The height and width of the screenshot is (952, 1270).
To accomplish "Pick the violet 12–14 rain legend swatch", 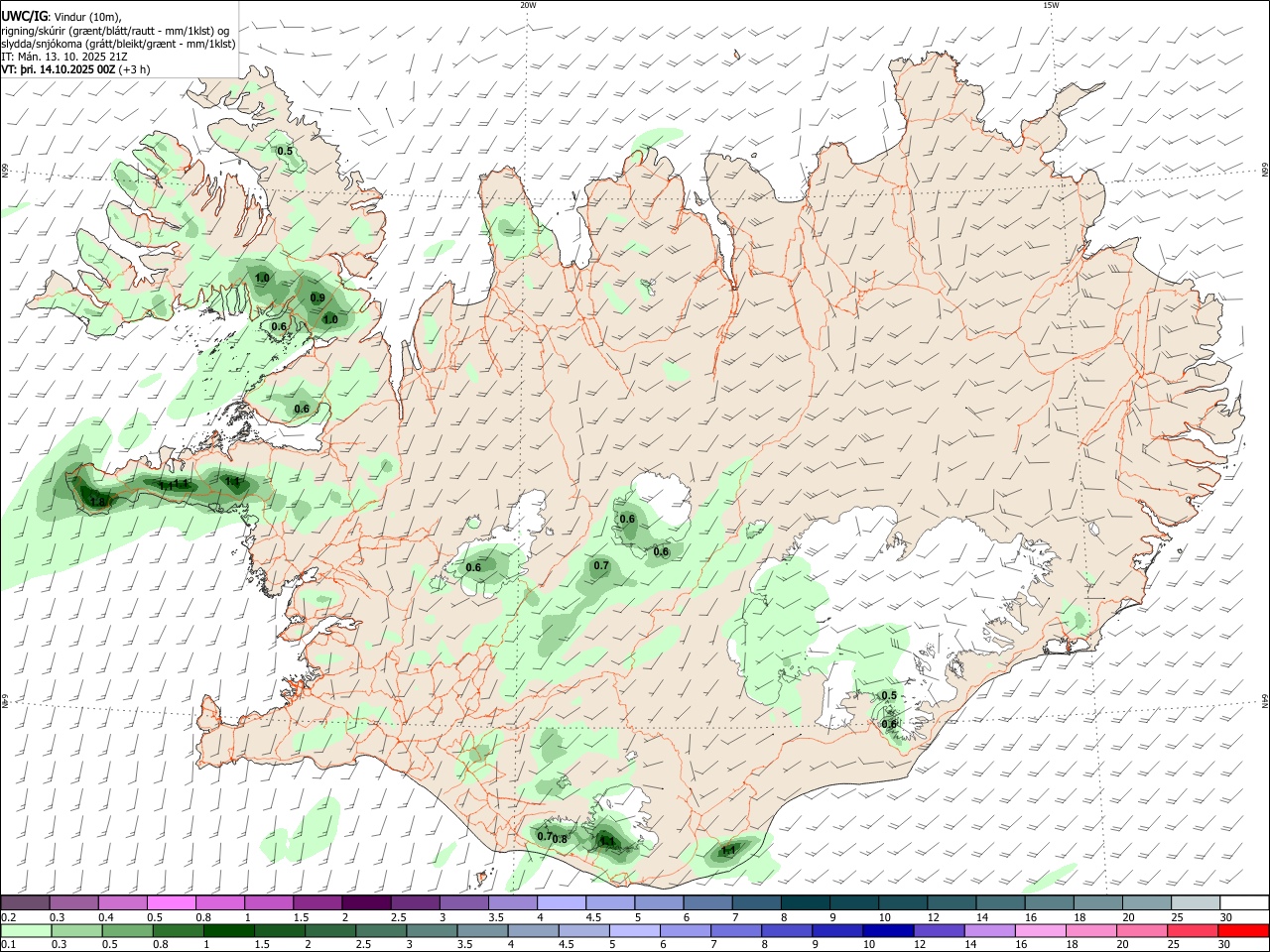I will [x=939, y=931].
